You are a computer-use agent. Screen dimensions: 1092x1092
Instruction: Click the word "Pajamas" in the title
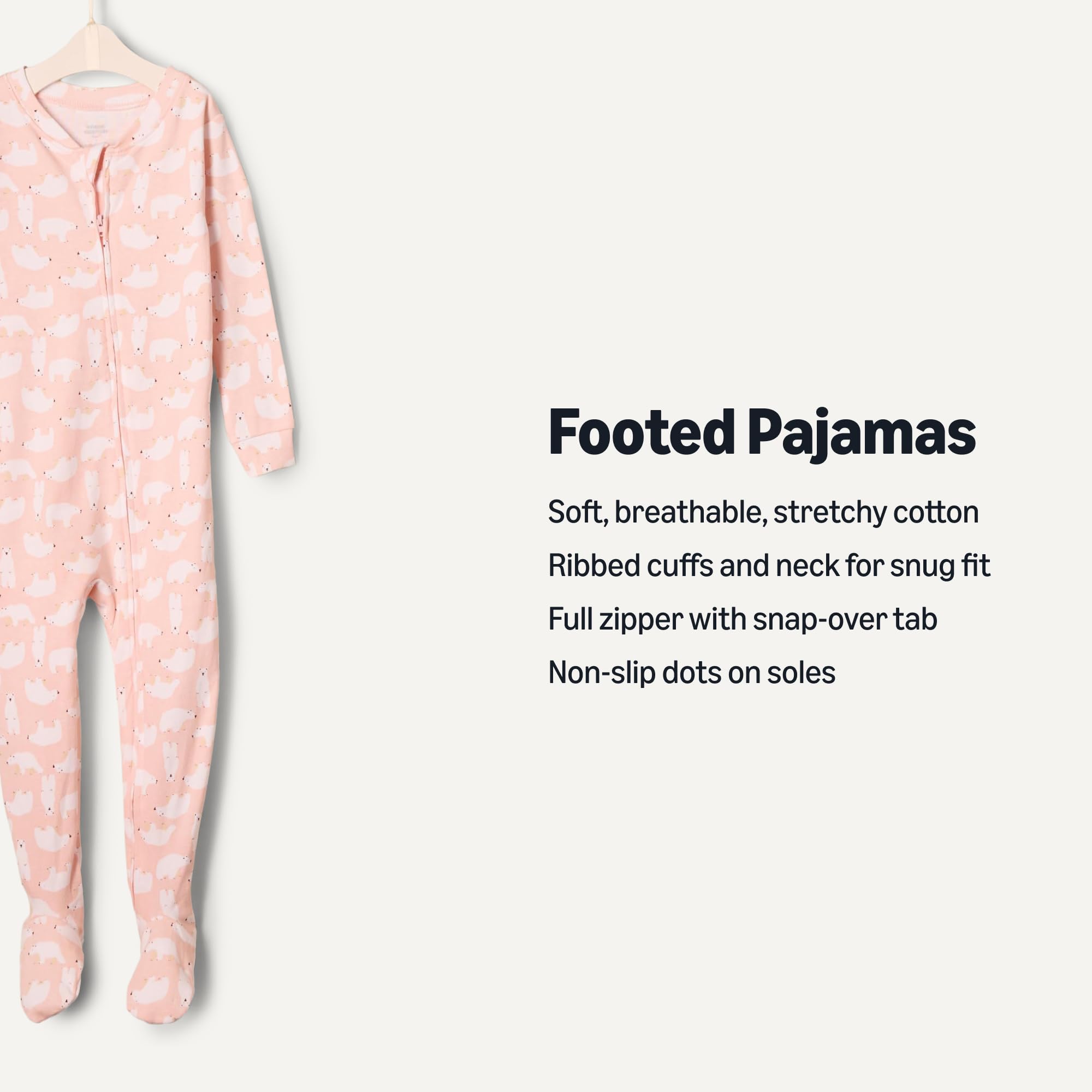(x=862, y=435)
